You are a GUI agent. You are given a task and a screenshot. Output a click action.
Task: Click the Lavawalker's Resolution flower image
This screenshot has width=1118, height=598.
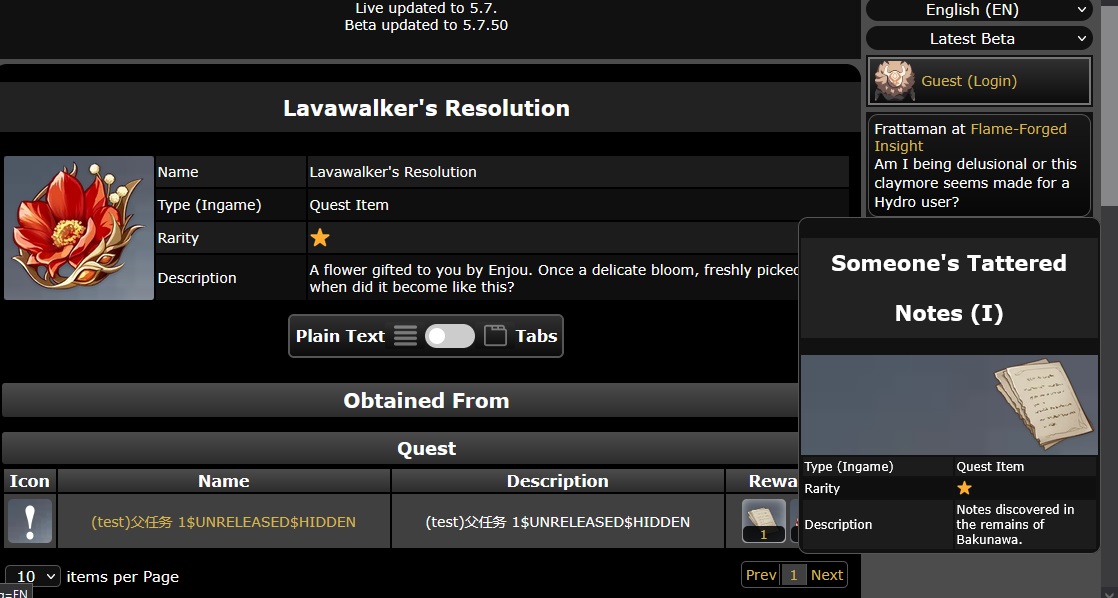click(x=78, y=228)
